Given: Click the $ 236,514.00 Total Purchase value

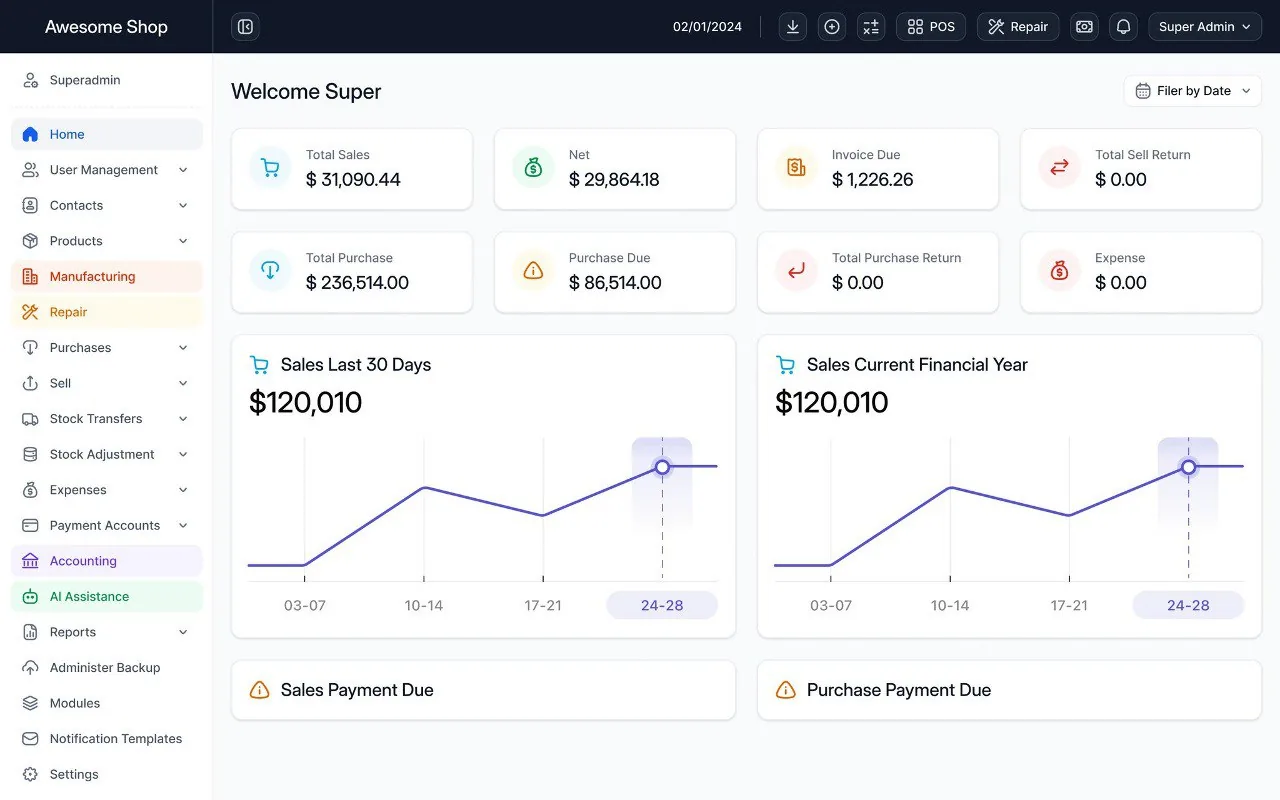Looking at the screenshot, I should point(357,283).
